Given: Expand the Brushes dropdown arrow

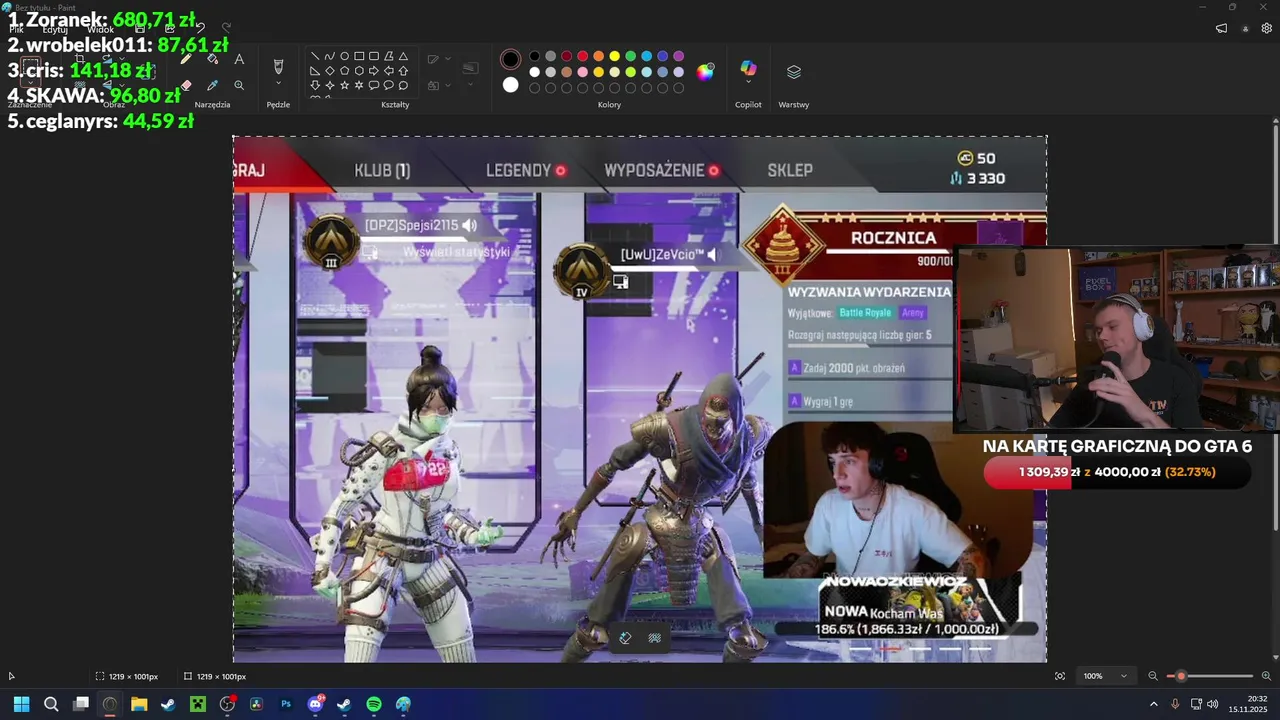Looking at the screenshot, I should tap(278, 85).
